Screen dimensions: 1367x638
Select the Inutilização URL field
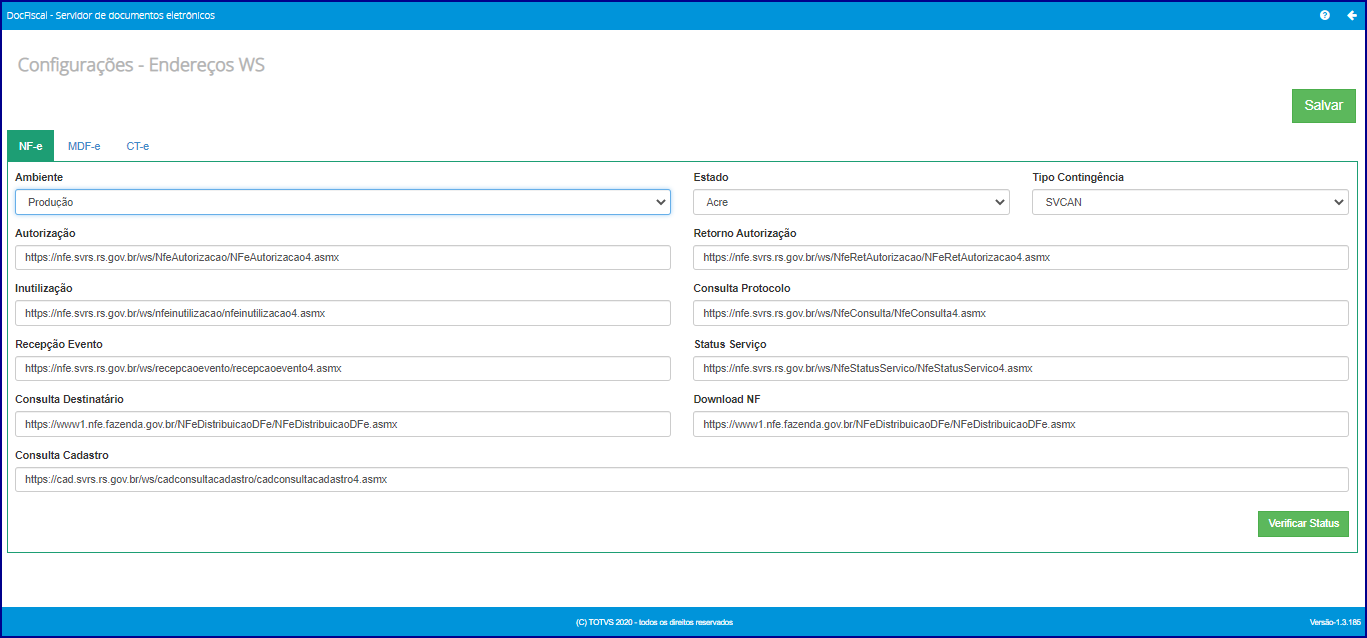click(342, 313)
